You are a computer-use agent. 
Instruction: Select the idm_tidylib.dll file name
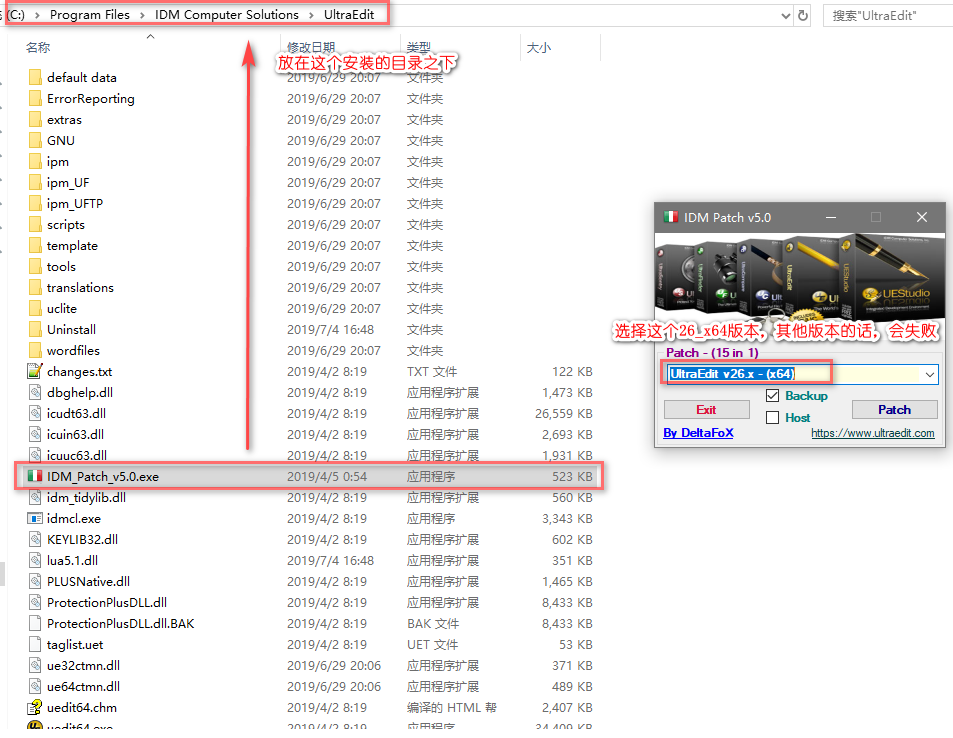click(x=86, y=497)
